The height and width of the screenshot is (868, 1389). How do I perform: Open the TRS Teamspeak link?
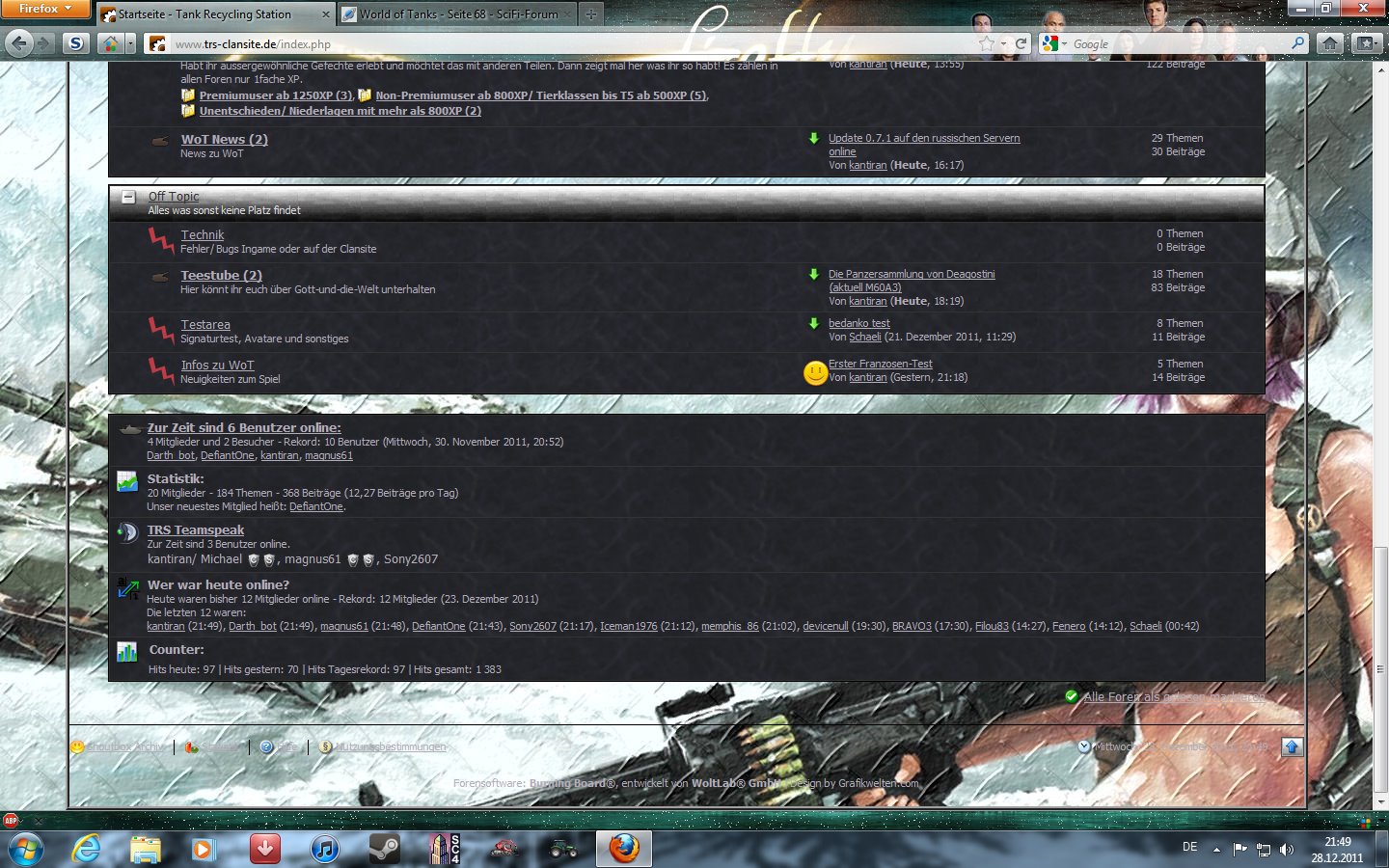195,529
